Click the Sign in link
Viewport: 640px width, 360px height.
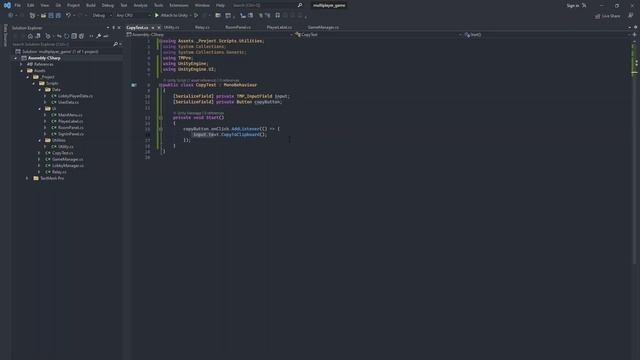[573, 5]
